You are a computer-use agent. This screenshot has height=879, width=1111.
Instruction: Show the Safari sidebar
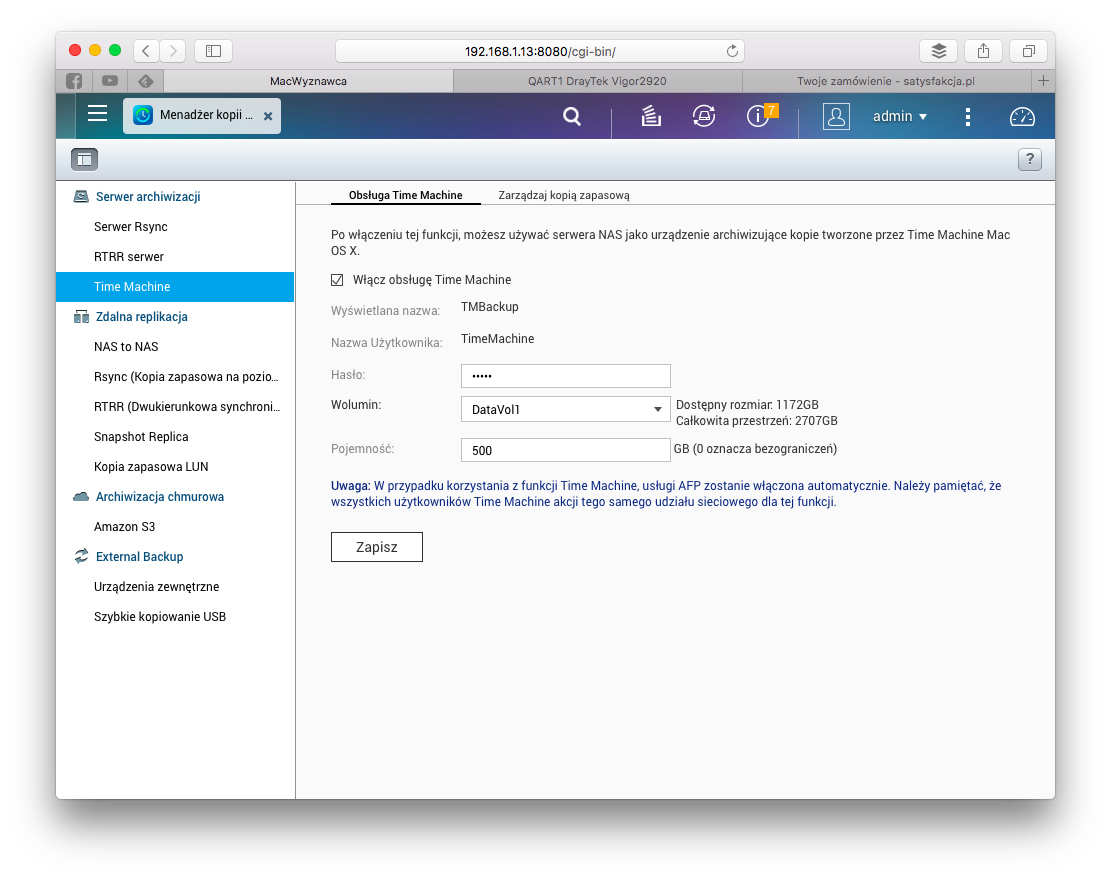click(x=213, y=51)
